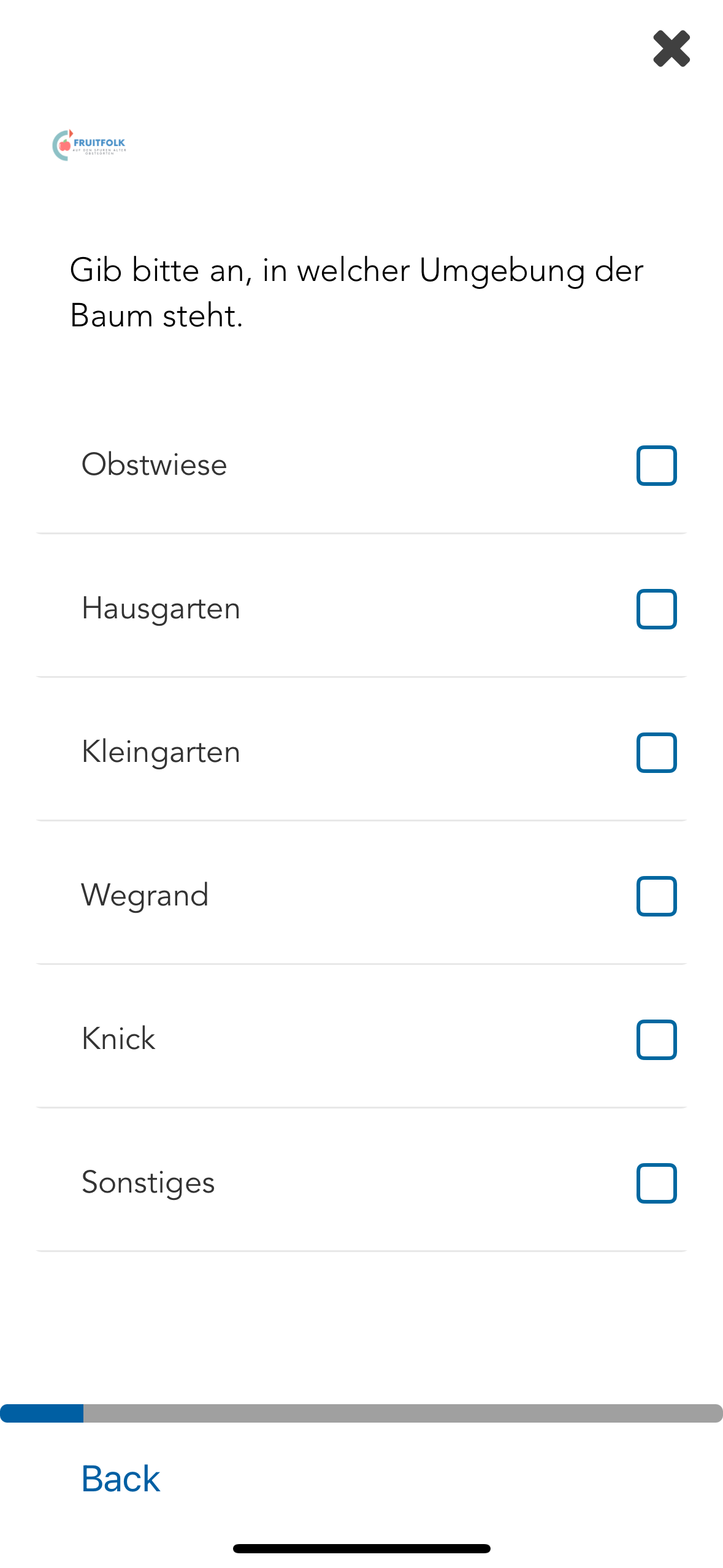Screen dimensions: 723x1568
Task: Pick the Kleingarten option label
Action: (161, 752)
